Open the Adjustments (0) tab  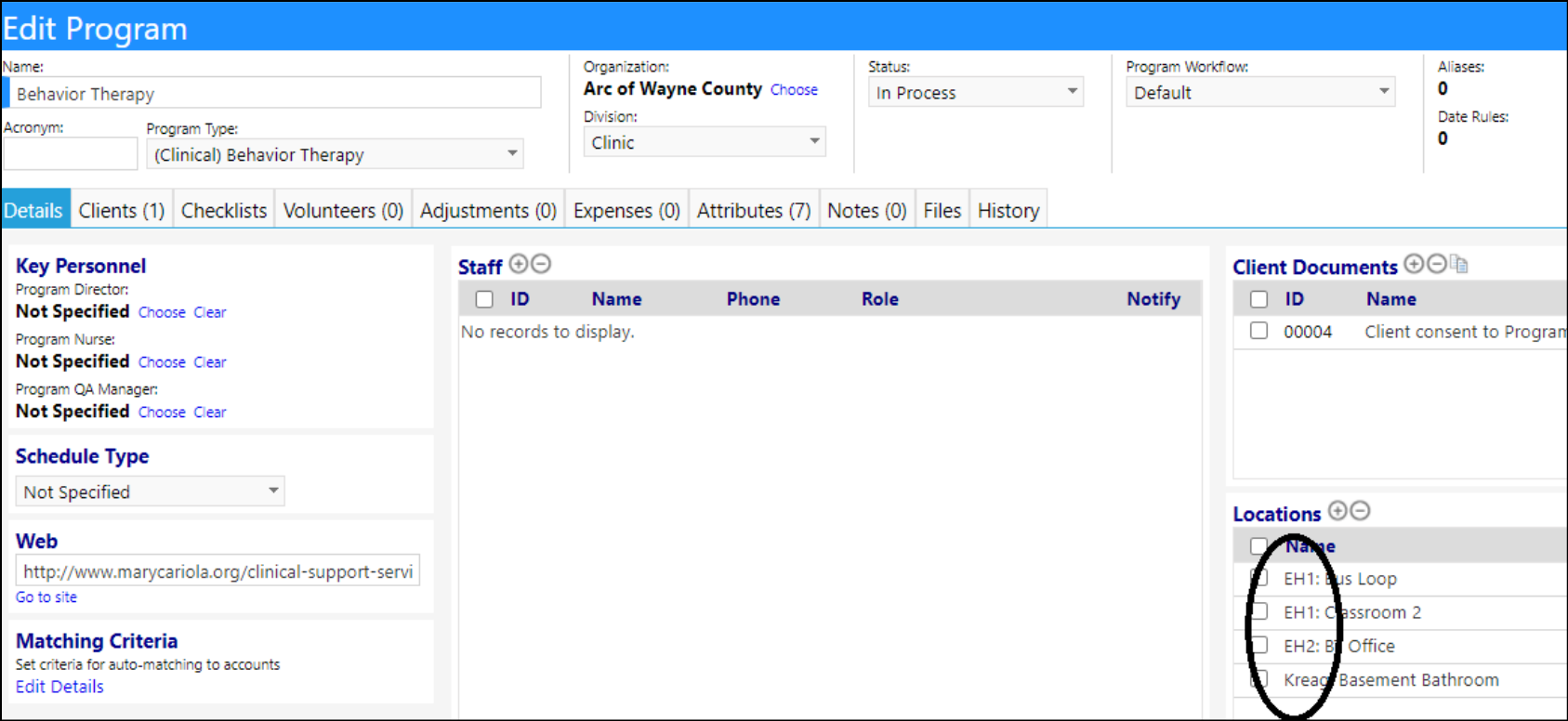[488, 211]
